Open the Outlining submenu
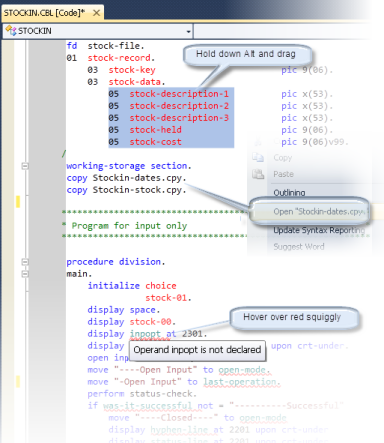Screen dimensions: 384x443 289,193
